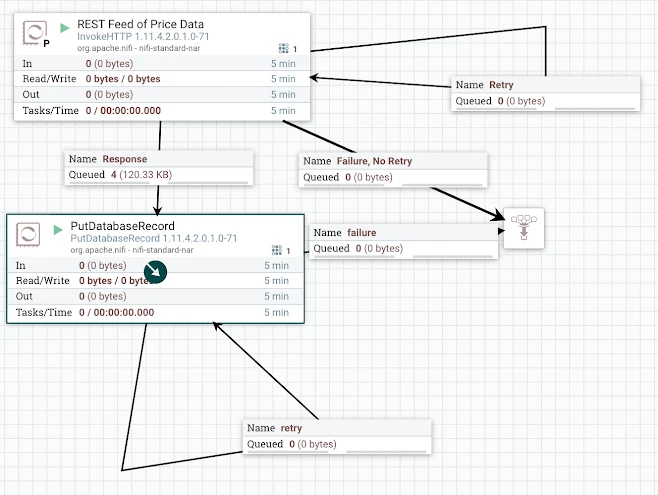The width and height of the screenshot is (658, 495).
Task: Click the In row of REST Feed processor
Action: tap(162, 63)
